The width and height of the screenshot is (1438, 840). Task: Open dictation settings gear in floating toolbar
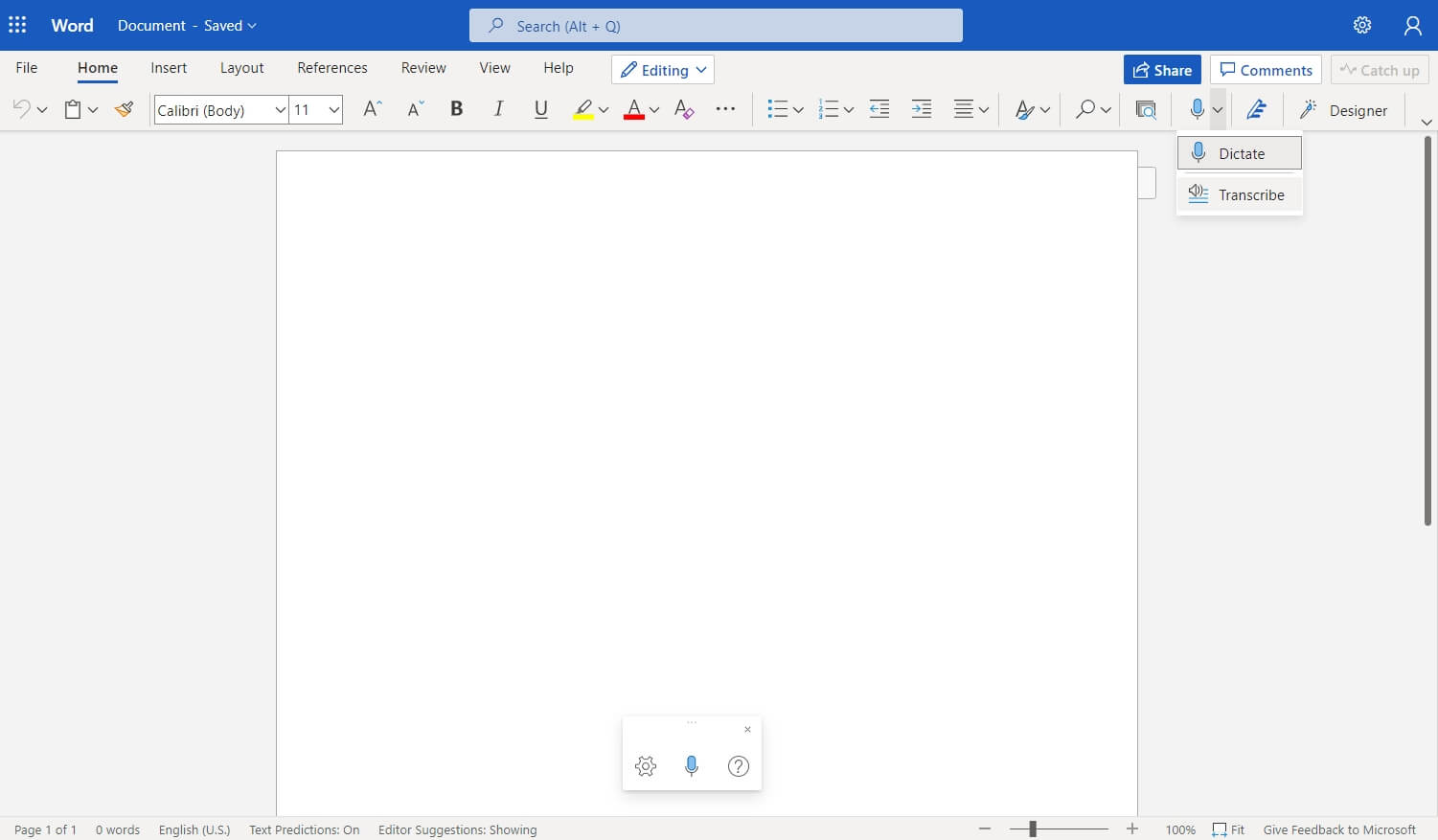pyautogui.click(x=646, y=765)
